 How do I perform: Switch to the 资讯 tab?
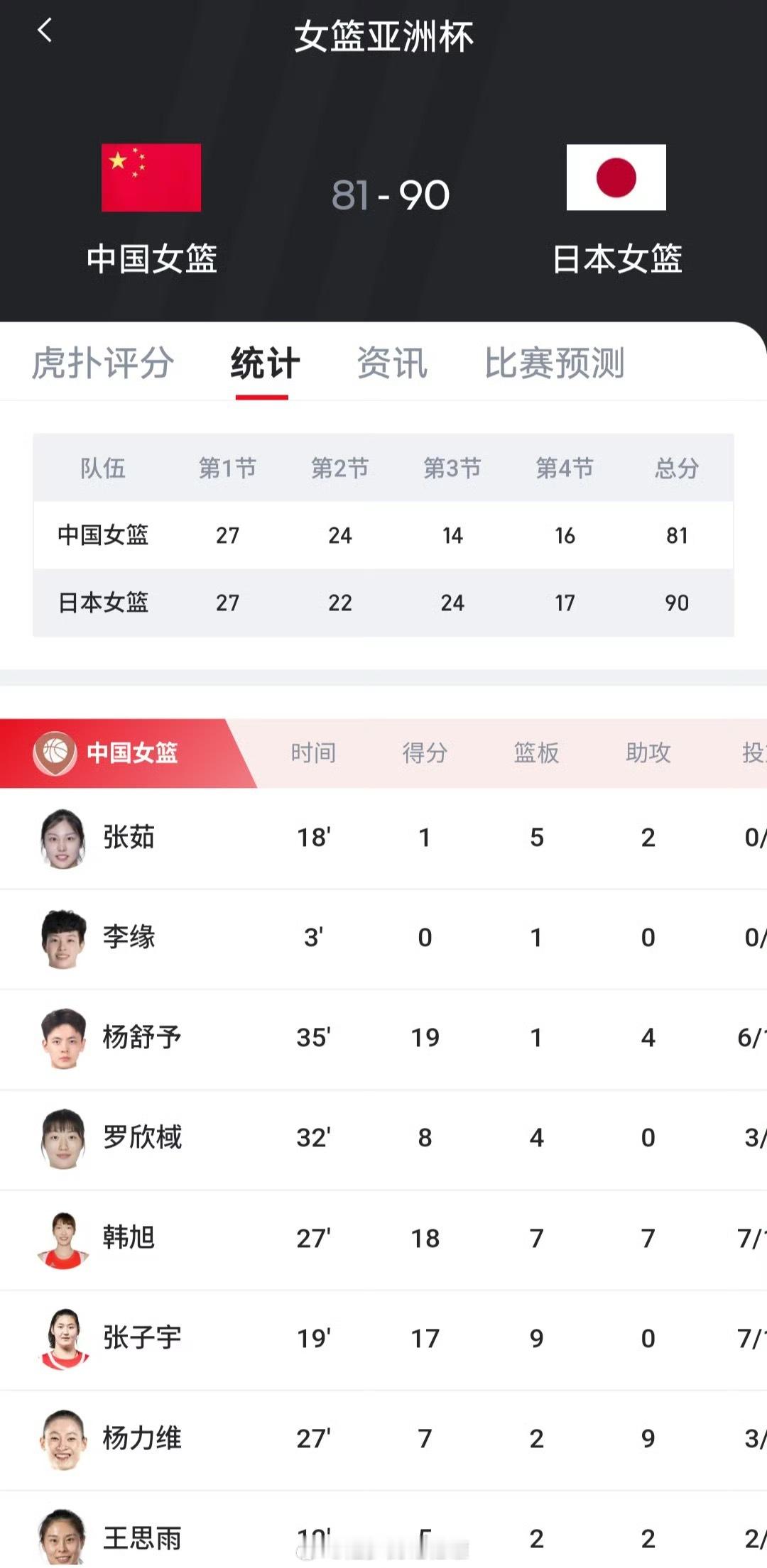[x=392, y=363]
